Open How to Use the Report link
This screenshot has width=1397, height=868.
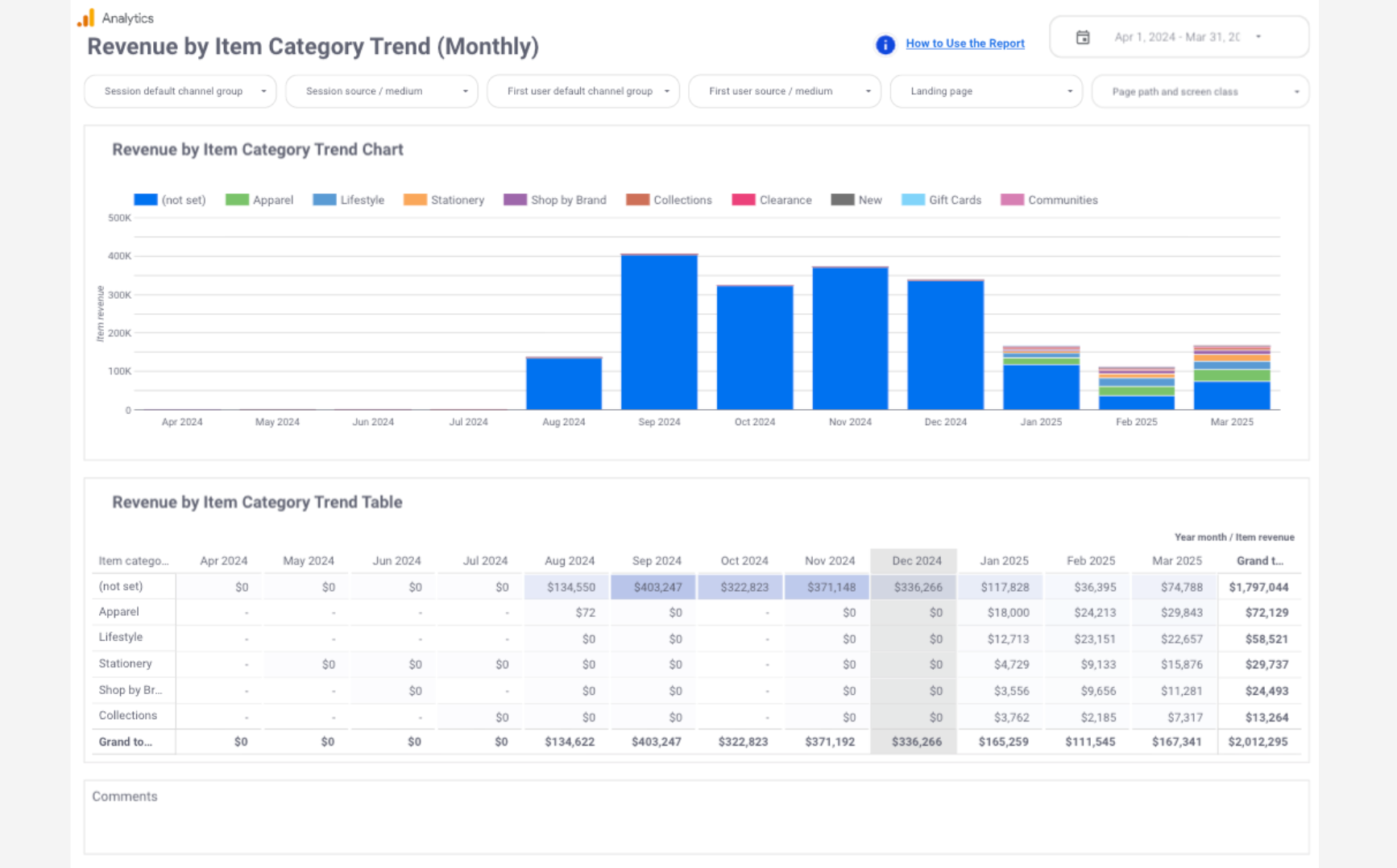tap(964, 43)
